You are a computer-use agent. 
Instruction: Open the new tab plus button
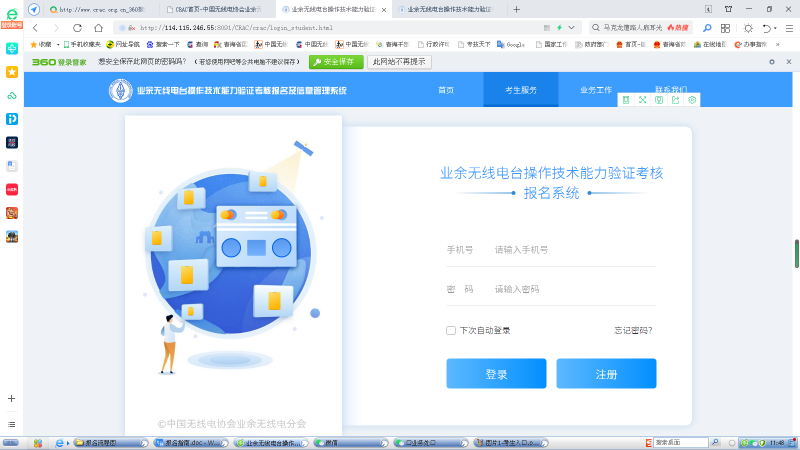point(516,9)
